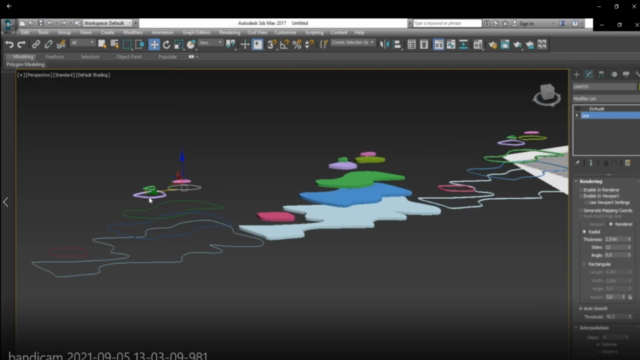Click Use Pivot Point Center icon

[231, 44]
